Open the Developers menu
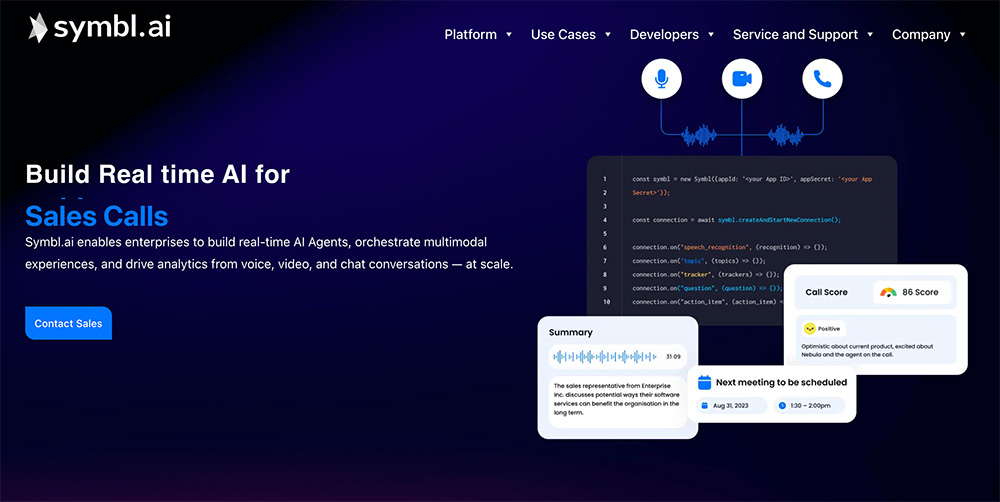 (x=664, y=34)
